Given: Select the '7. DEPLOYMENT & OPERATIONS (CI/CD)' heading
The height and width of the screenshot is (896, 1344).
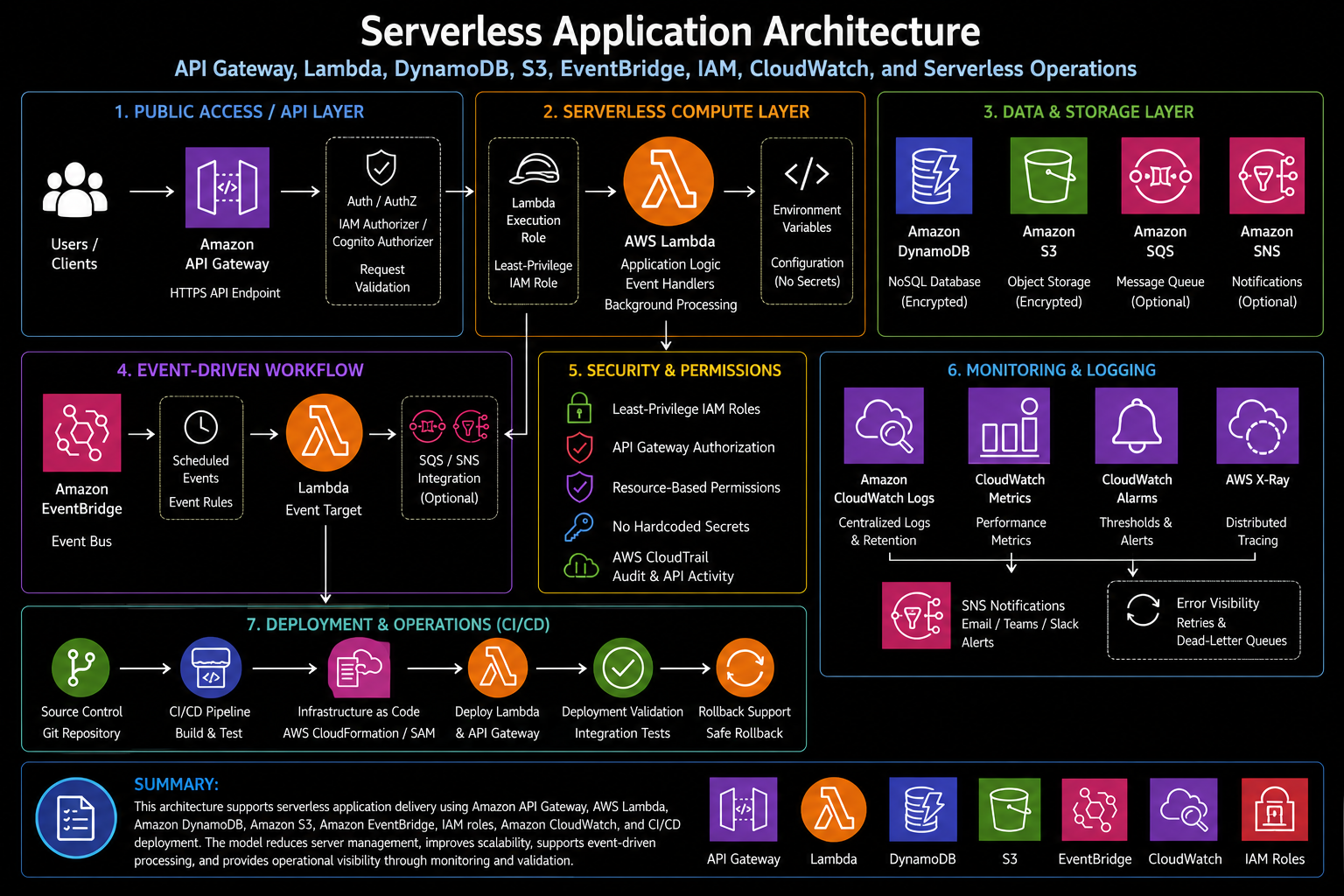Looking at the screenshot, I should point(398,625).
